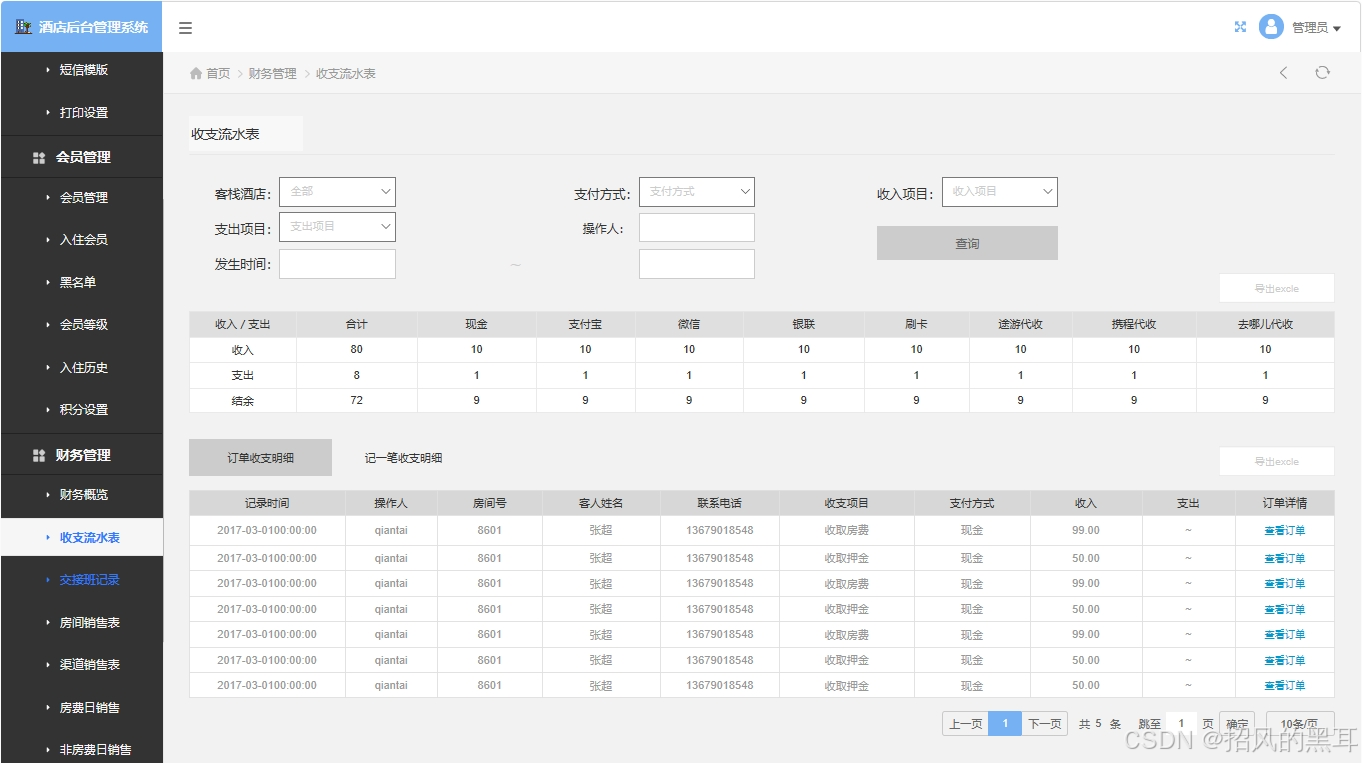Expand the 会员管理 sidebar section

click(x=81, y=157)
